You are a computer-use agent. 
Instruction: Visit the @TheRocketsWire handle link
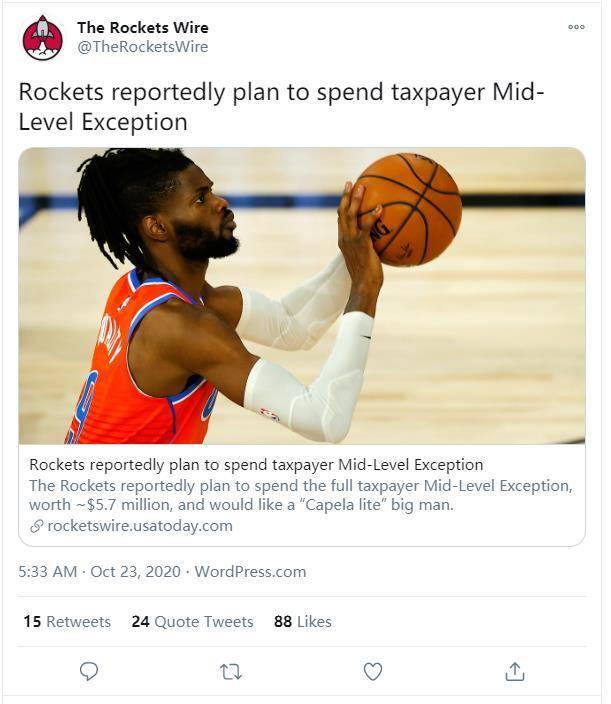143,47
